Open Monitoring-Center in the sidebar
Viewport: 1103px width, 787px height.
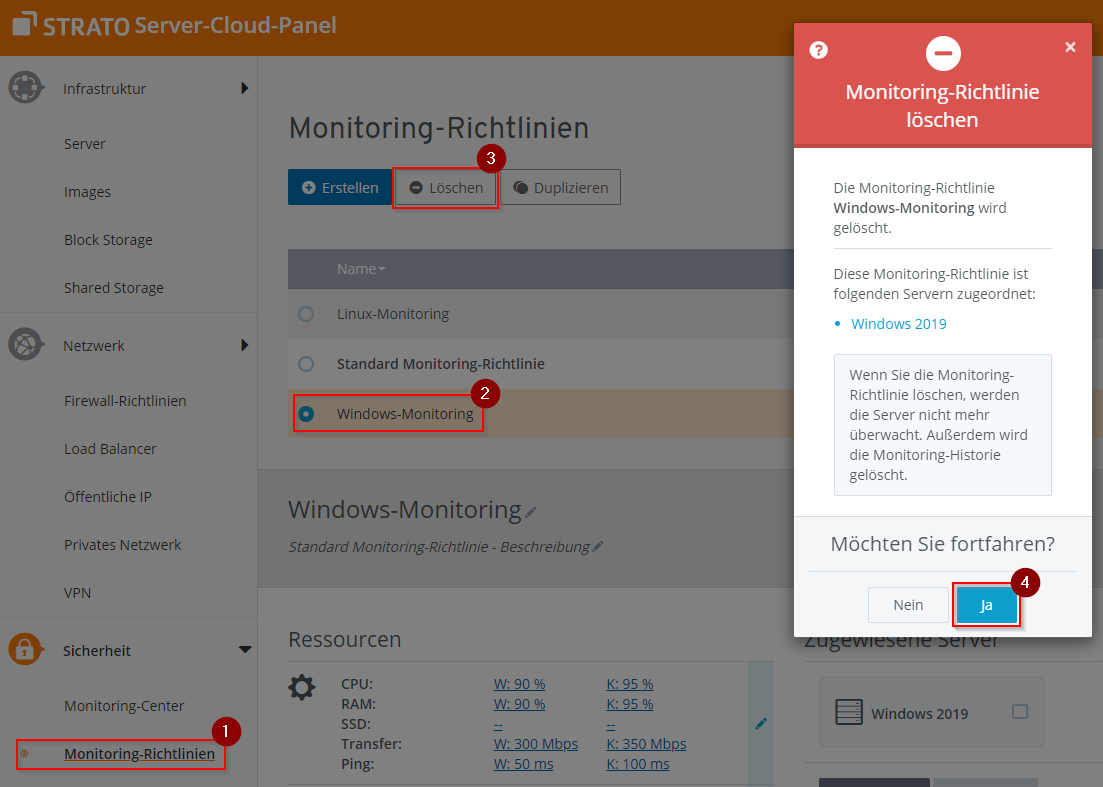(x=124, y=706)
